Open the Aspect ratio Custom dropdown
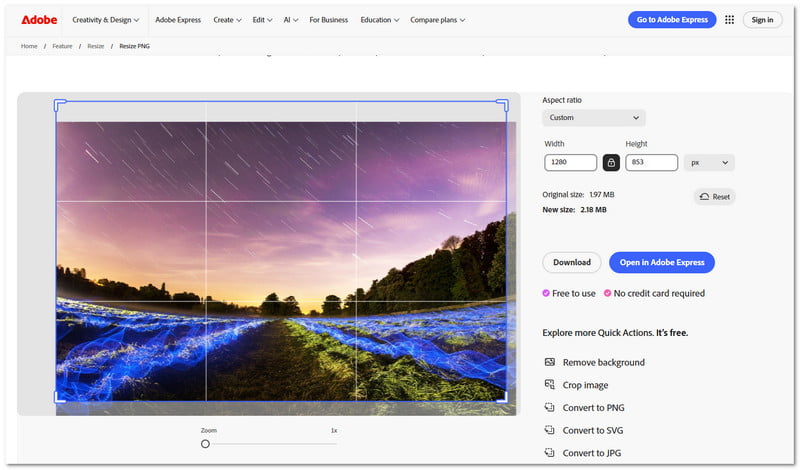 (x=594, y=118)
